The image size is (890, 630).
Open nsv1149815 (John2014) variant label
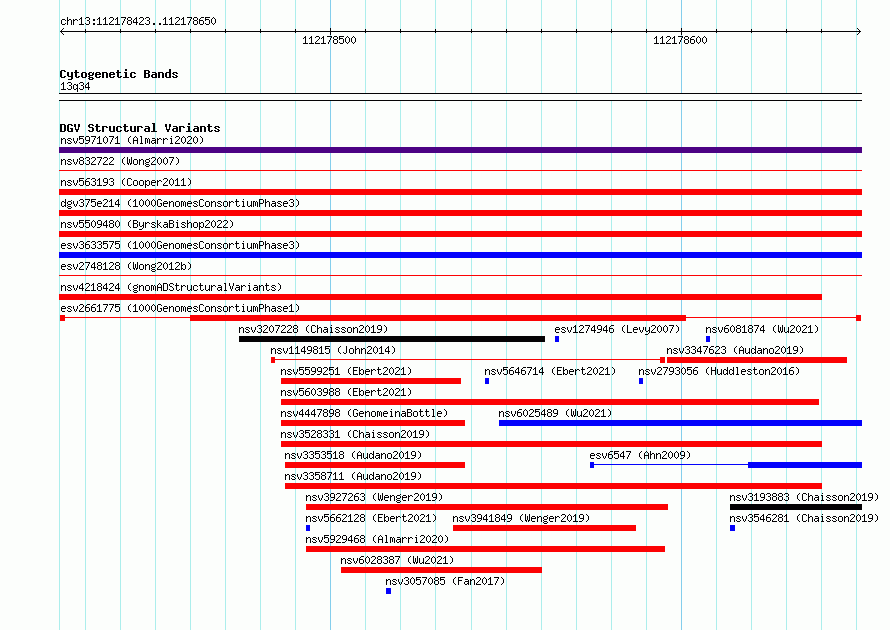333,350
